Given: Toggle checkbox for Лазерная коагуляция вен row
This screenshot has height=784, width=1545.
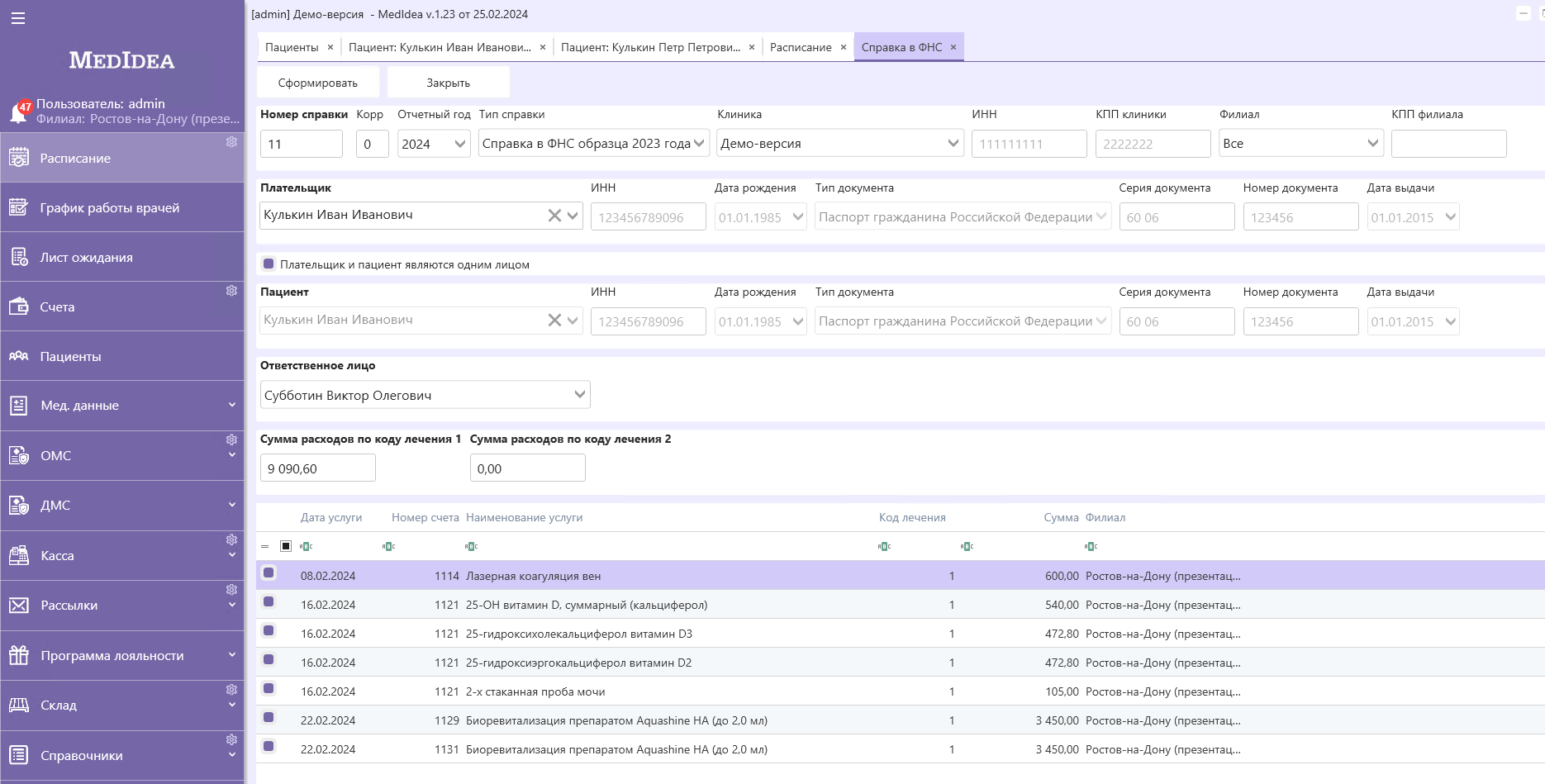Looking at the screenshot, I should (269, 573).
